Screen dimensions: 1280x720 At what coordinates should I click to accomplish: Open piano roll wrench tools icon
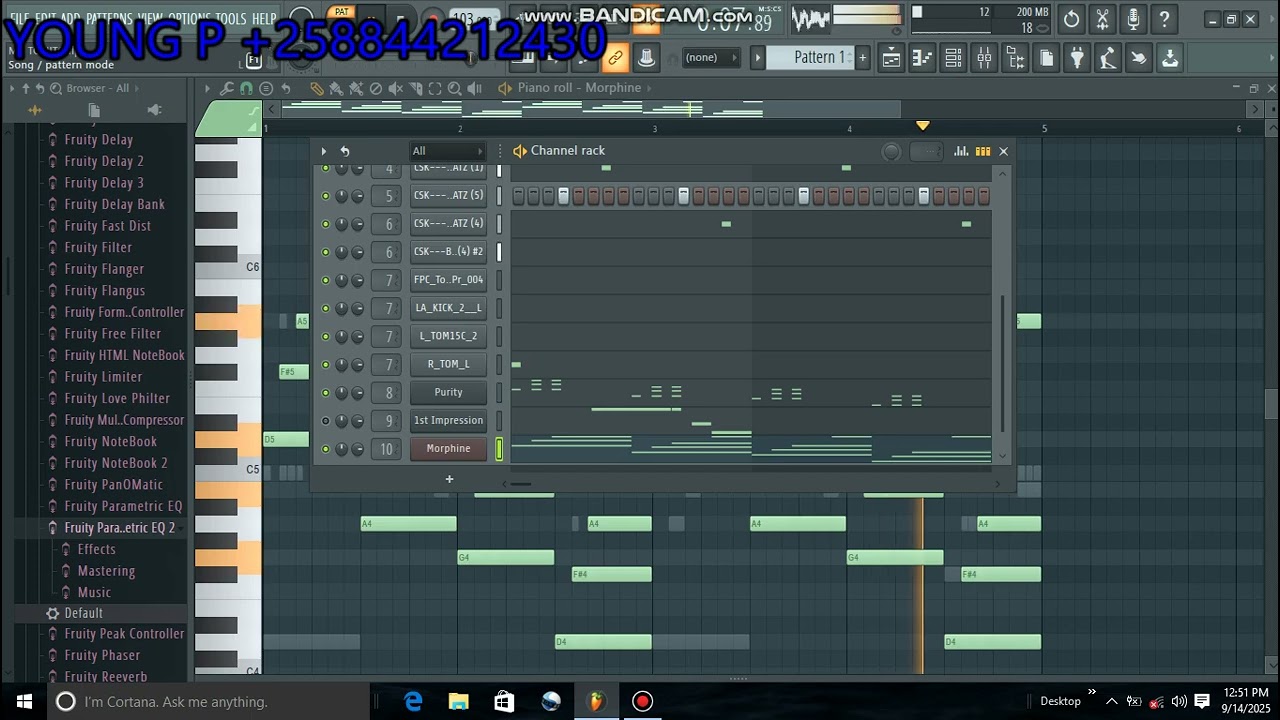pyautogui.click(x=227, y=88)
